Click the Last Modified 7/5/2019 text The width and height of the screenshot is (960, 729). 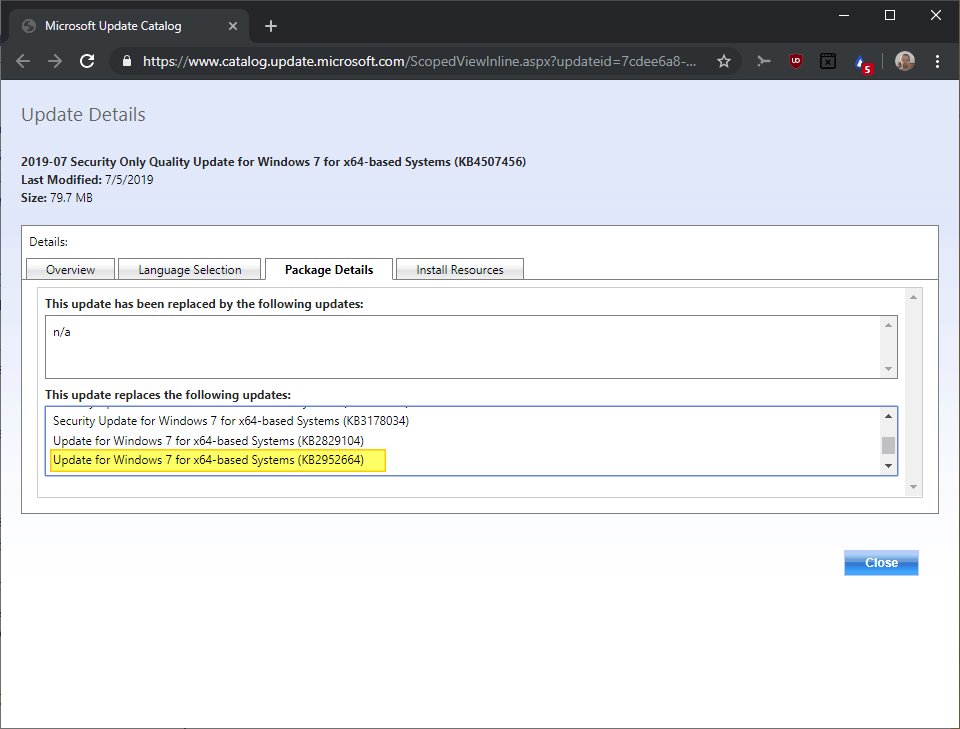coord(87,180)
